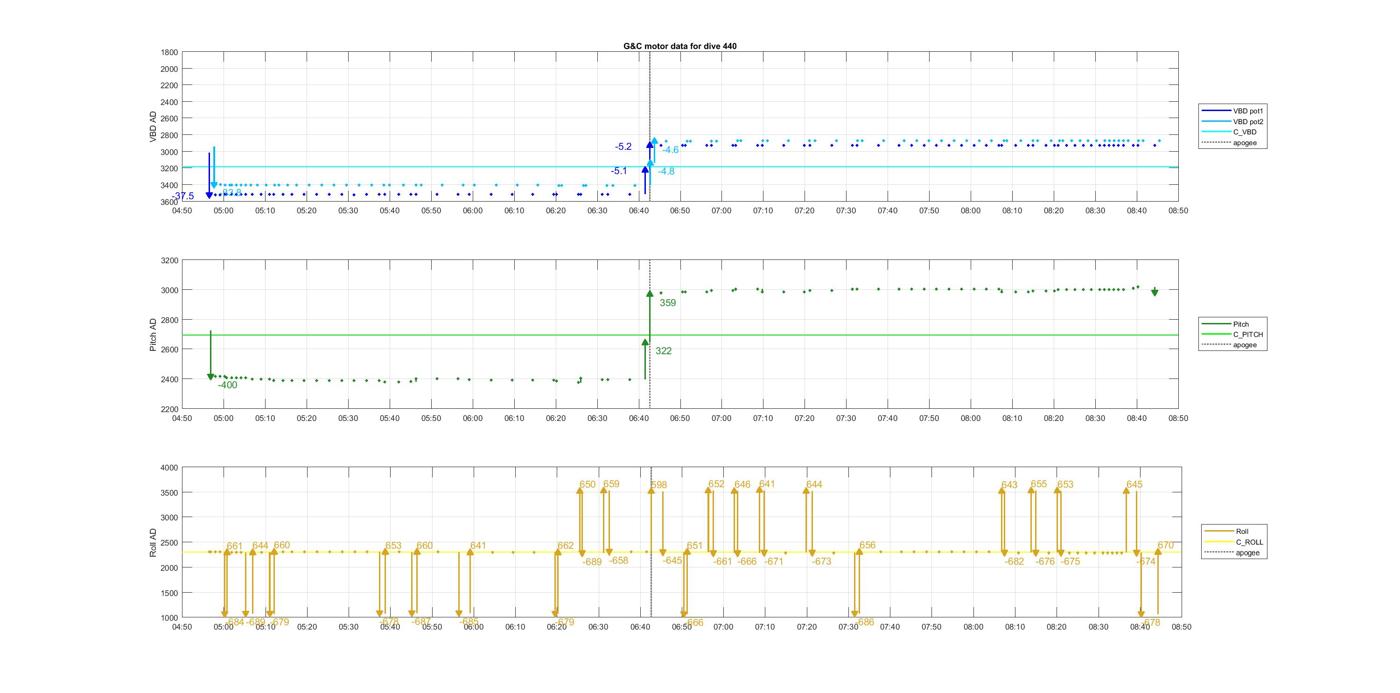This screenshot has width=1400, height=693.
Task: Click the '-686' roll annotation
Action: [x=864, y=622]
